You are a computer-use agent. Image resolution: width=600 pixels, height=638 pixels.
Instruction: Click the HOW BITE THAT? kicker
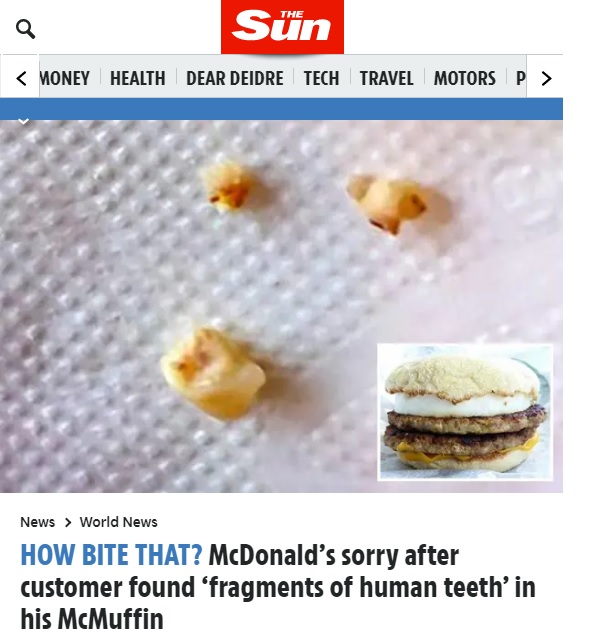click(x=111, y=555)
